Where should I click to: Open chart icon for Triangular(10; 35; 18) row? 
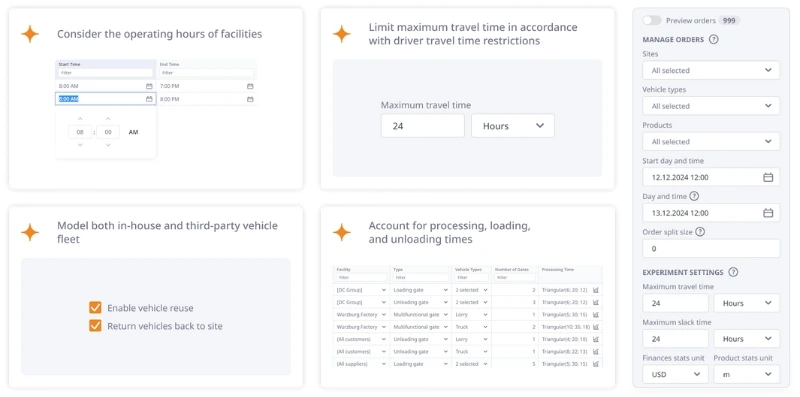(x=596, y=327)
